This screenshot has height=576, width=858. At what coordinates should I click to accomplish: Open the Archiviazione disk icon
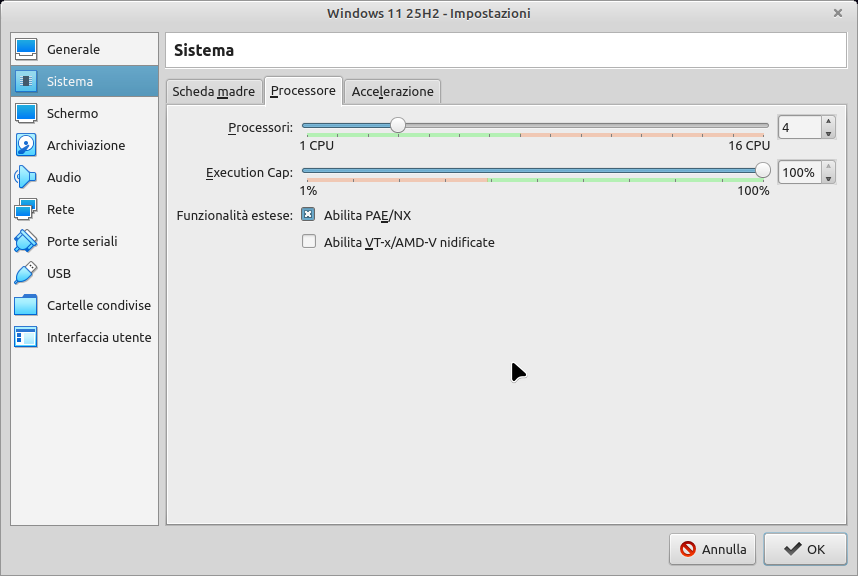26,145
